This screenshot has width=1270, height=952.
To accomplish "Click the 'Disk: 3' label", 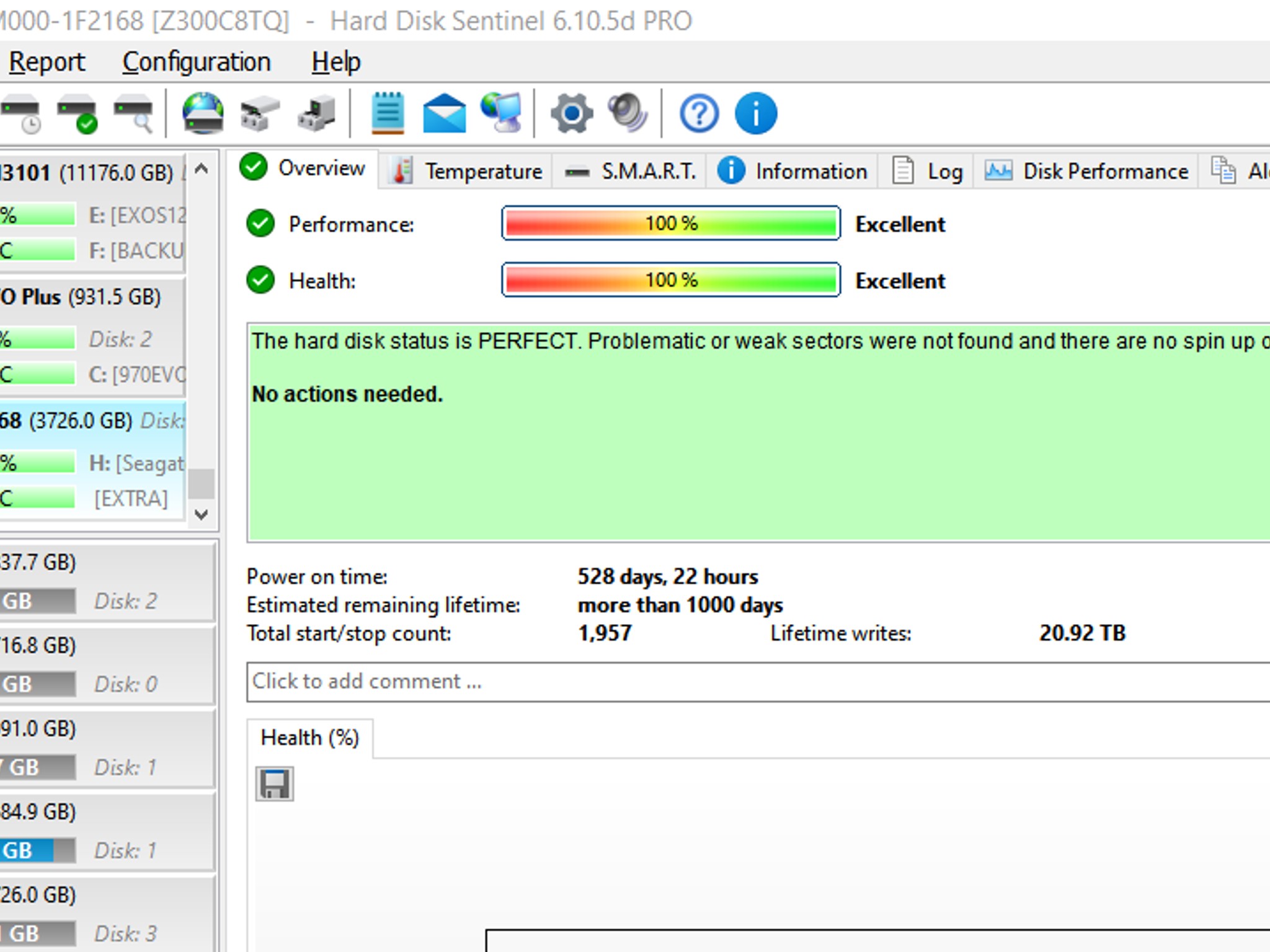I will click(x=125, y=933).
